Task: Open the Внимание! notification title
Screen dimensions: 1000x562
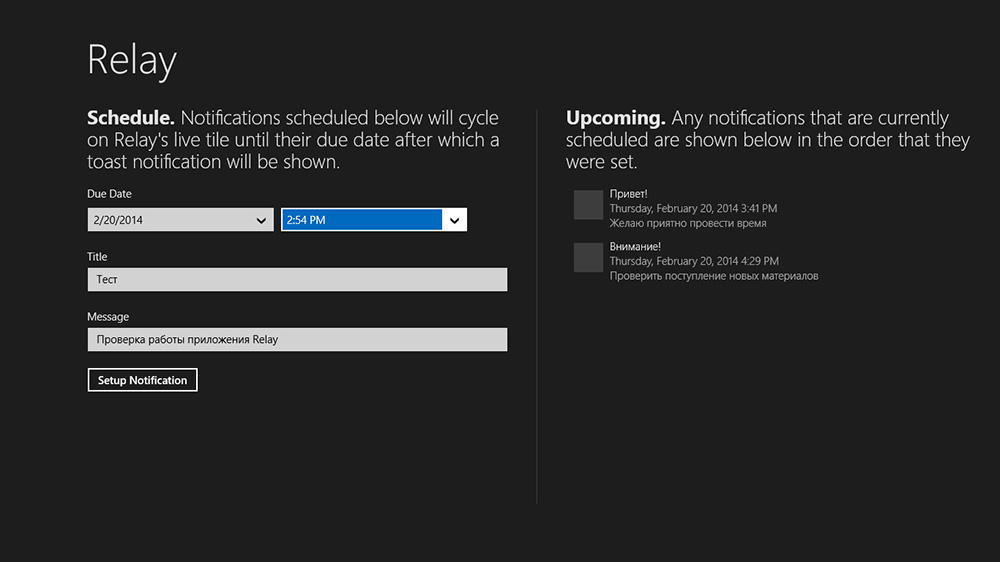Action: coord(635,246)
